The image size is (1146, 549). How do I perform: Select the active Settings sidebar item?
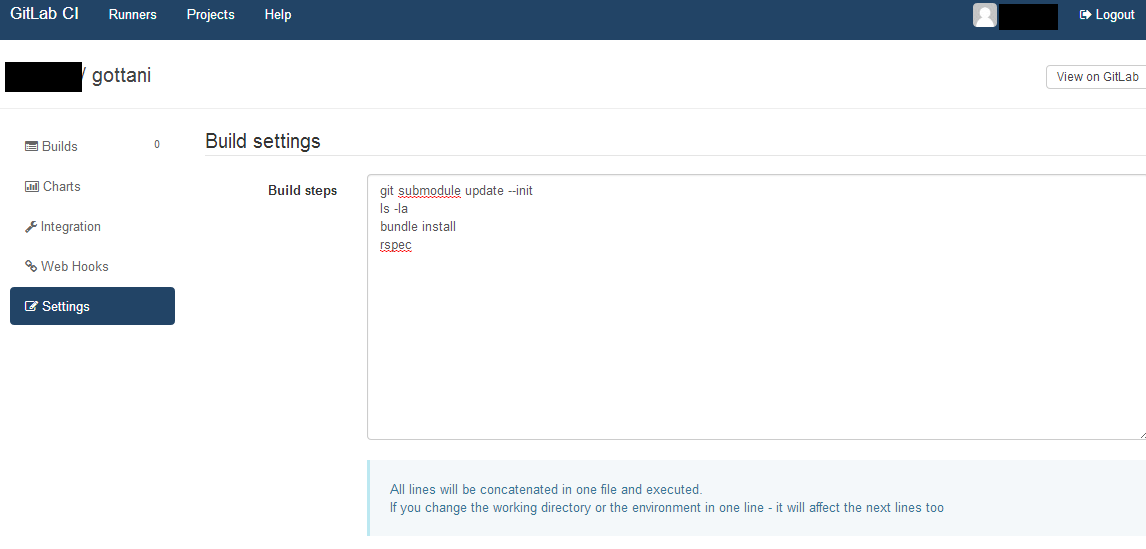[x=92, y=306]
